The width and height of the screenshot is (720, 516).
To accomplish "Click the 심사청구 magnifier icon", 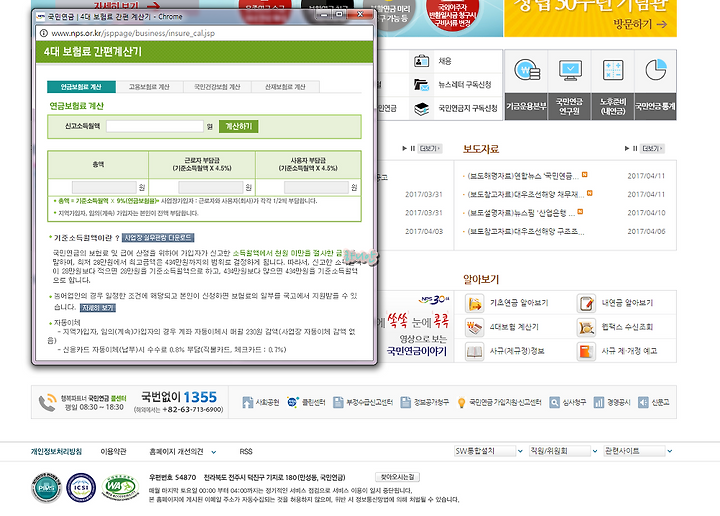I will click(555, 403).
